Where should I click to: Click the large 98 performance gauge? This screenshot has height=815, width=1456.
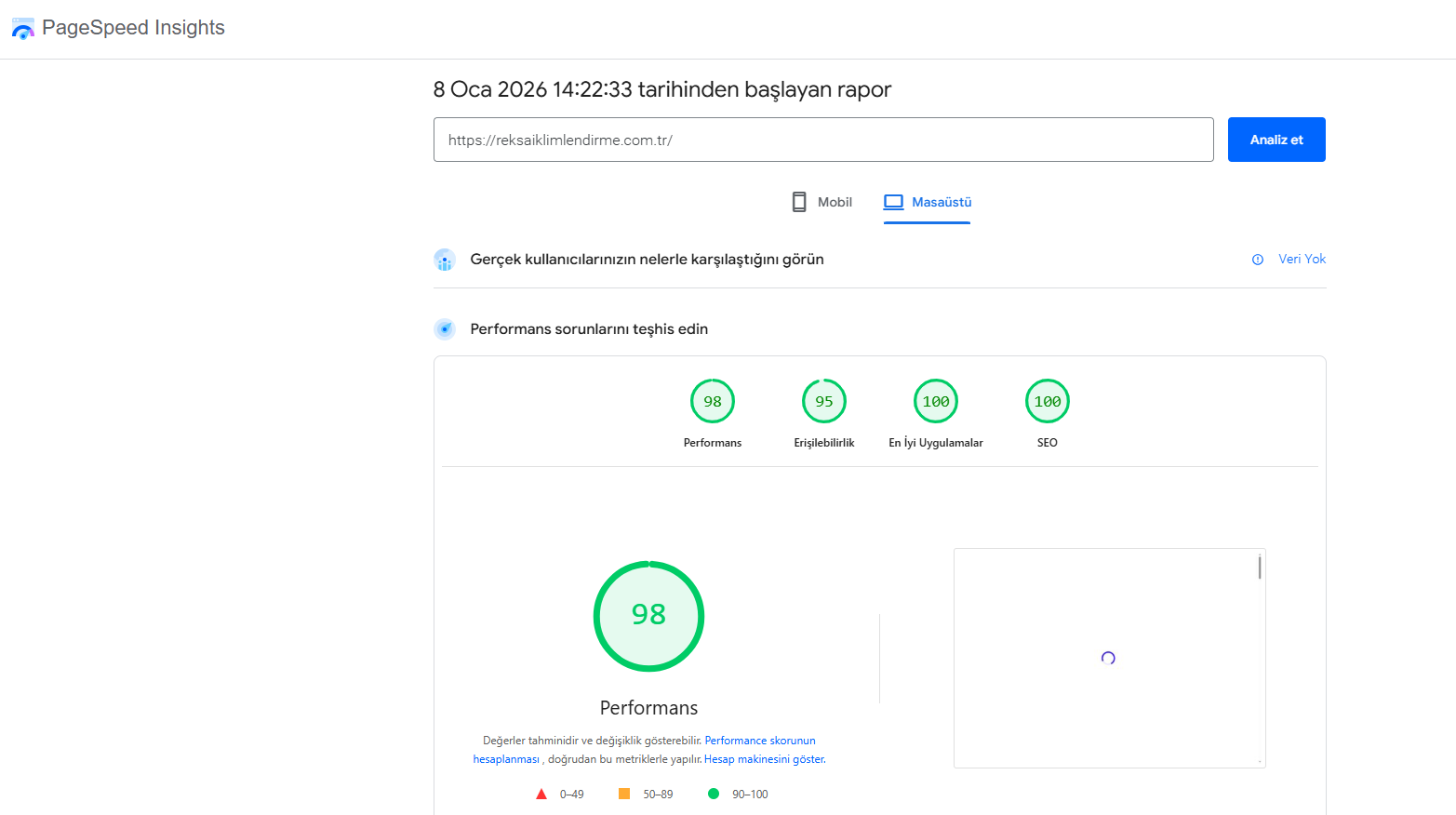[x=648, y=616]
